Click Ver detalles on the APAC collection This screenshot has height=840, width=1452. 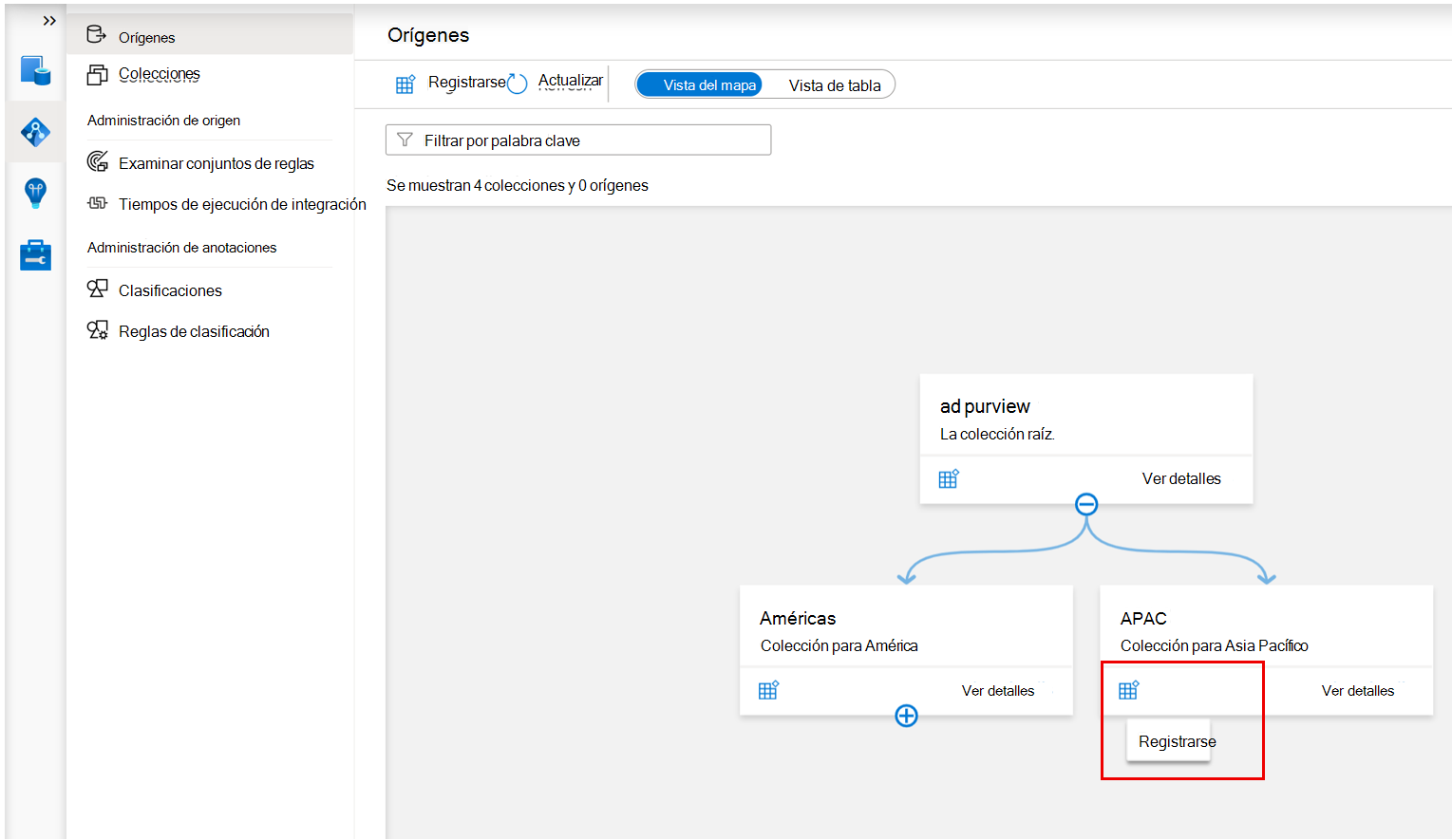1358,690
